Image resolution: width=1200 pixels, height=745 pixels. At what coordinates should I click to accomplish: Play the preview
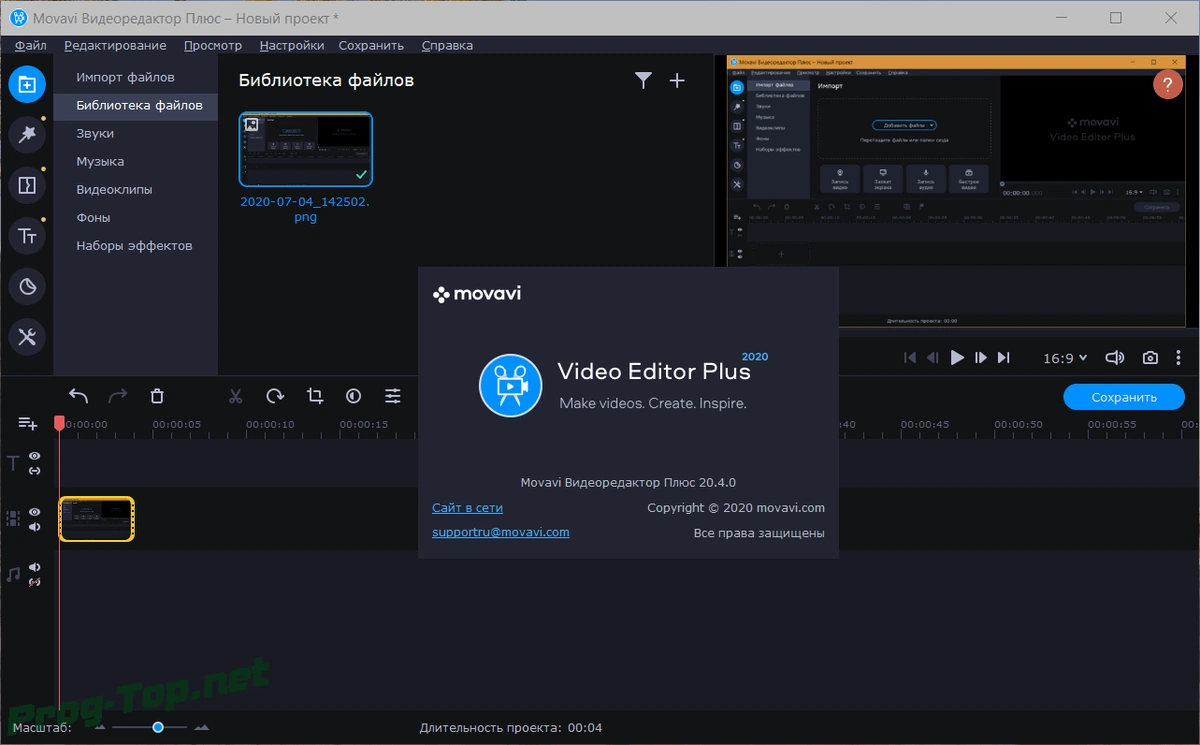coord(957,358)
